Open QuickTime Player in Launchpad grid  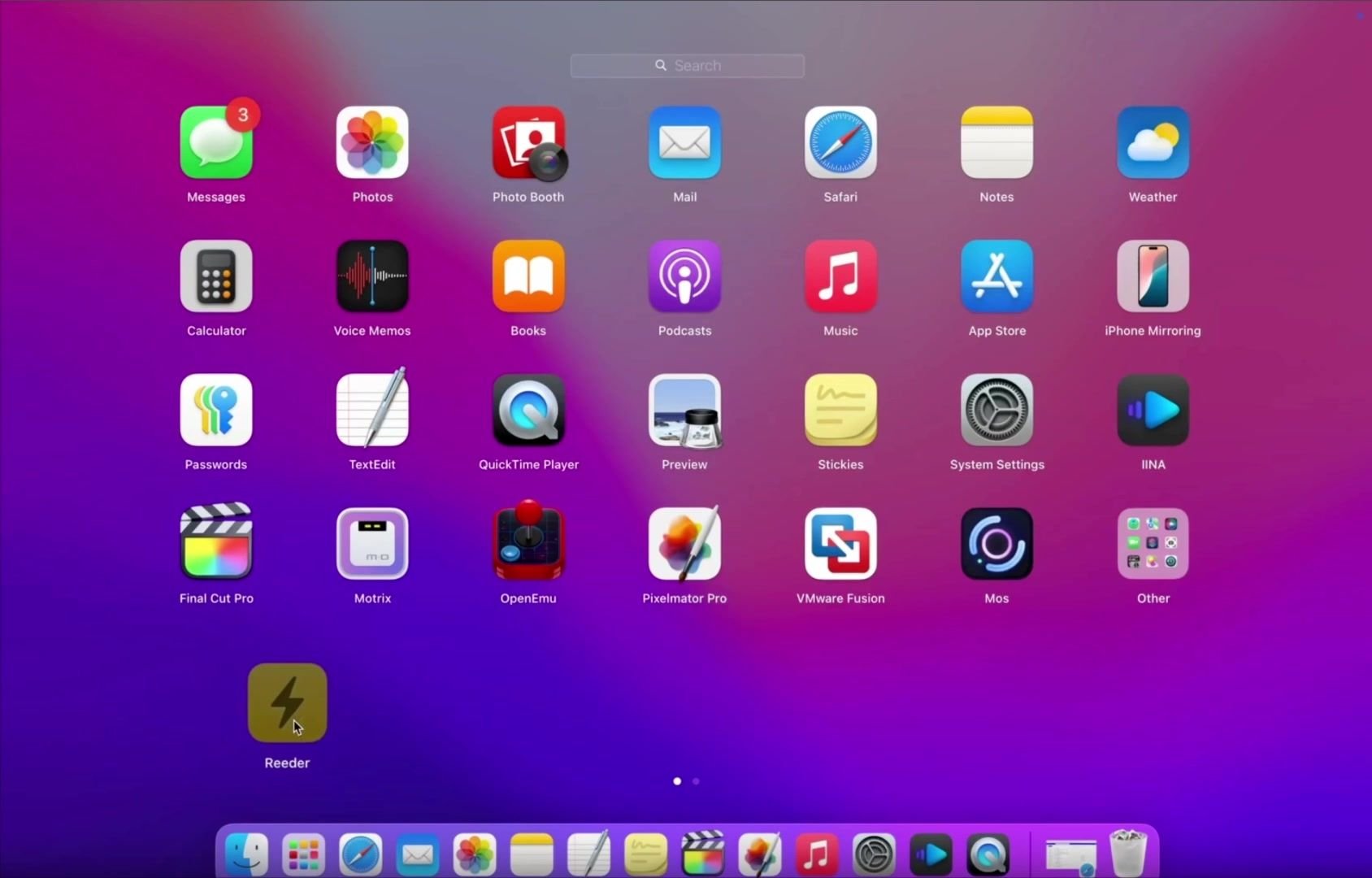[528, 410]
